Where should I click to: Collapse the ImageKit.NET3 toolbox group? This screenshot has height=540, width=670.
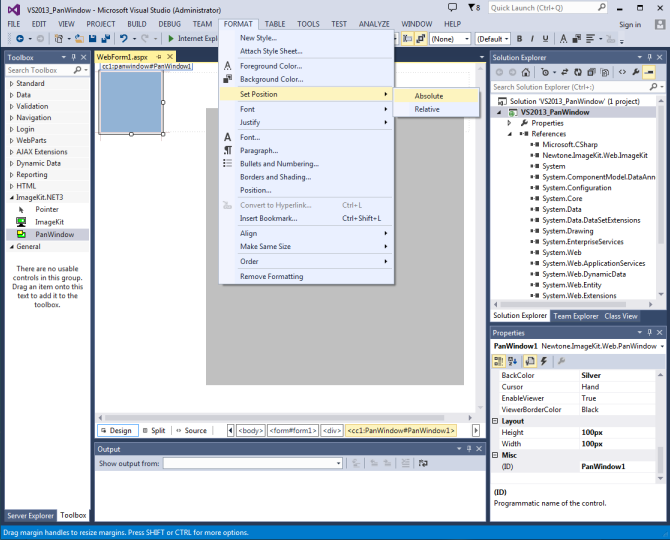(x=12, y=198)
